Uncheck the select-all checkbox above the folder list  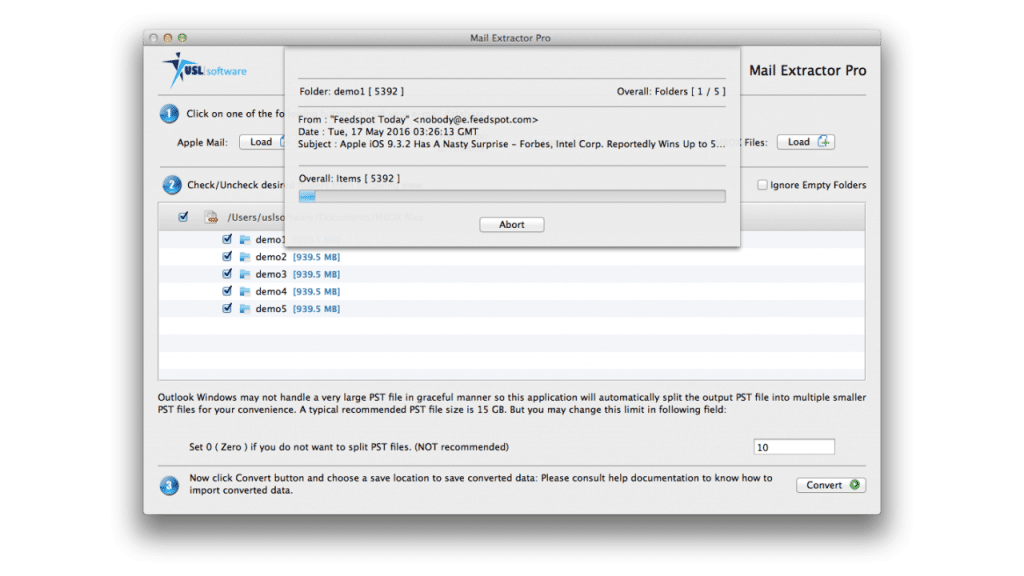coord(183,216)
